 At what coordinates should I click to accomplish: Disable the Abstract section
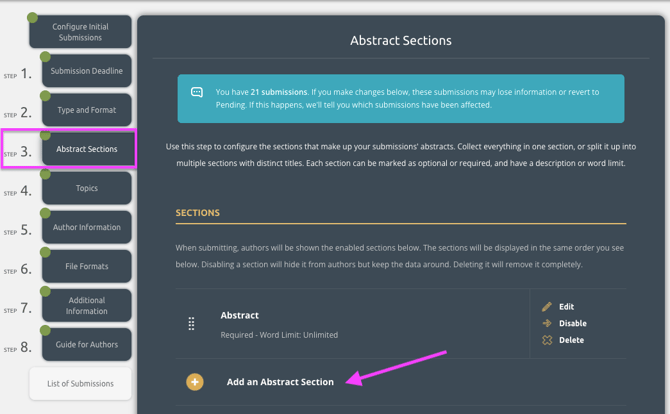coord(573,323)
